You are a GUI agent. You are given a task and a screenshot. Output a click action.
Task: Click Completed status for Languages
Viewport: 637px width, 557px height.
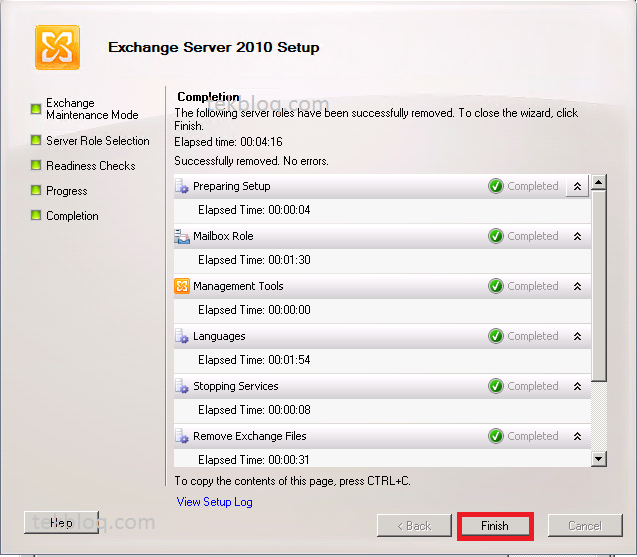[533, 336]
